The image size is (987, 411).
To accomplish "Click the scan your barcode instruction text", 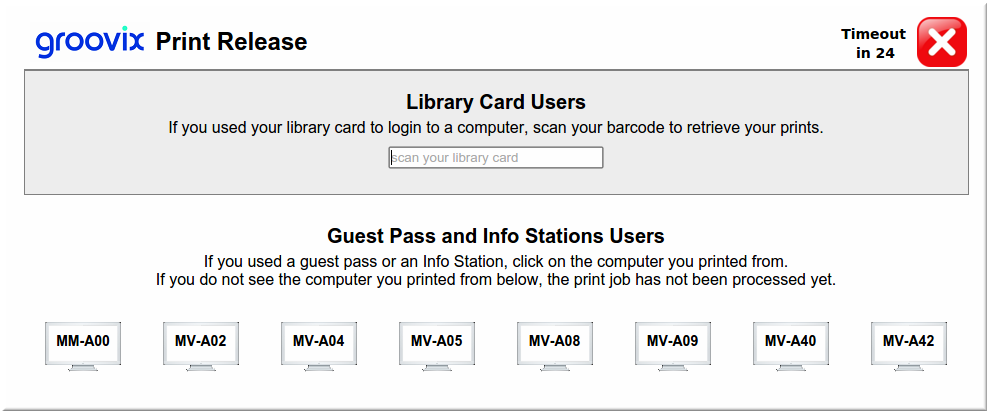I will tap(496, 128).
